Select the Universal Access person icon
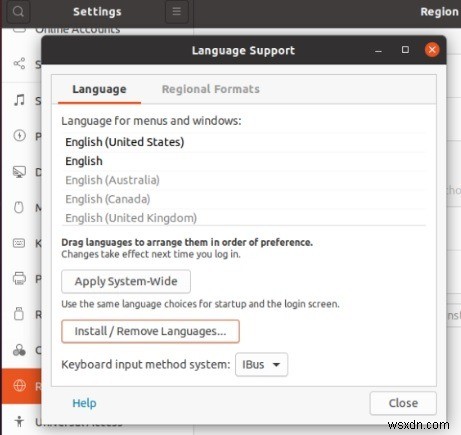Image resolution: width=461 pixels, height=435 pixels. [x=19, y=421]
